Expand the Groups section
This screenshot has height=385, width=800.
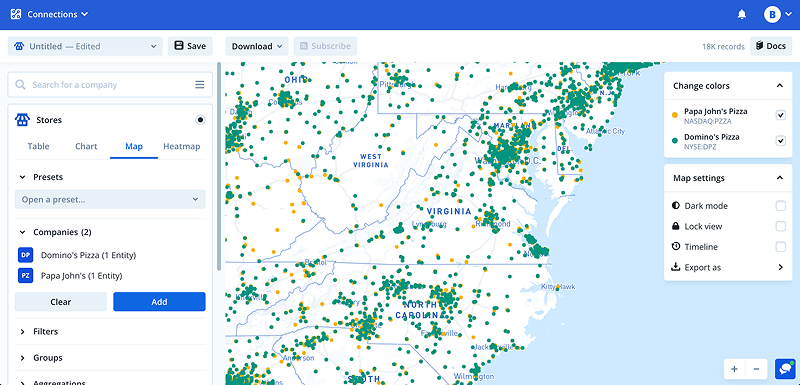click(x=22, y=358)
